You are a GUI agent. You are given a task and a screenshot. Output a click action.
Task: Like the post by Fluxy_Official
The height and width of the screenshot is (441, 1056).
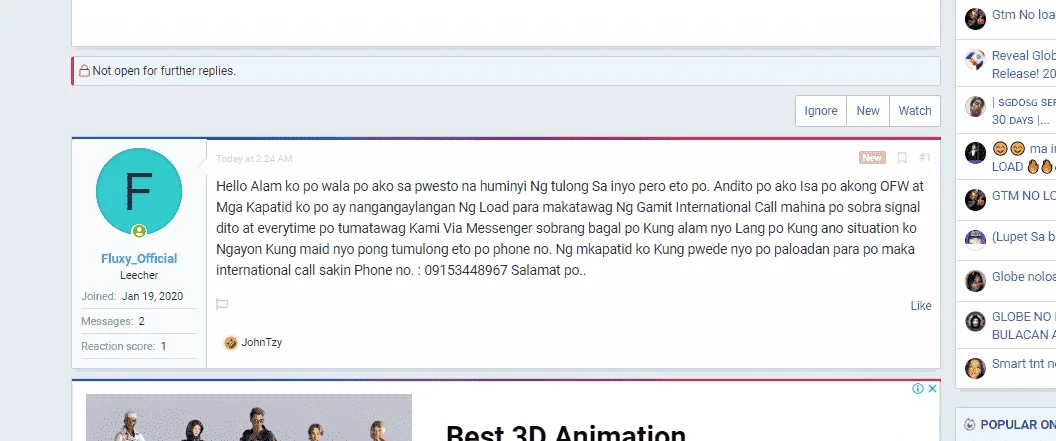pos(921,306)
